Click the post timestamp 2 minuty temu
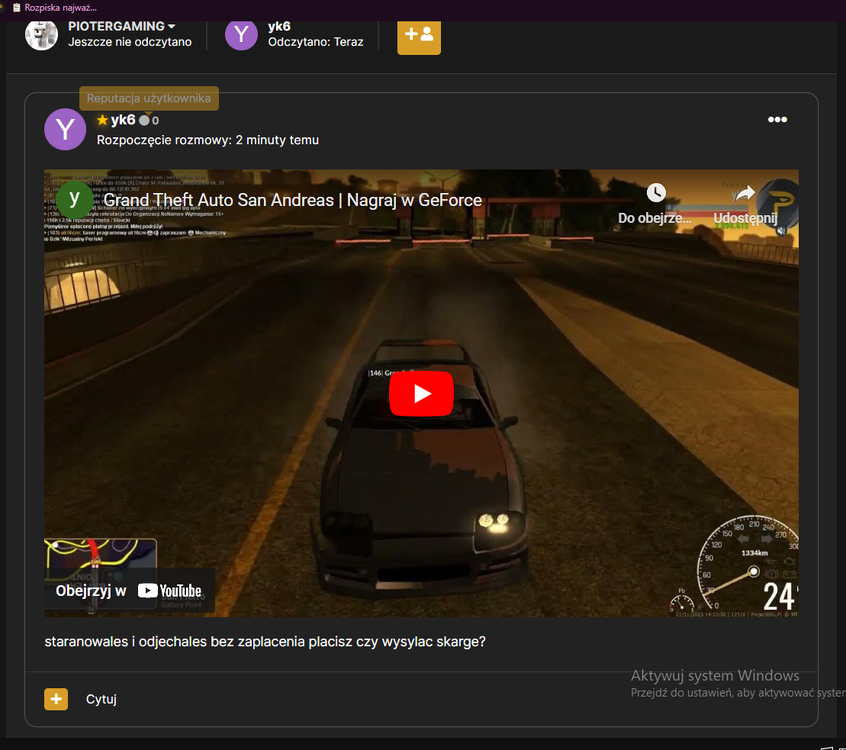846x750 pixels. pyautogui.click(x=277, y=140)
